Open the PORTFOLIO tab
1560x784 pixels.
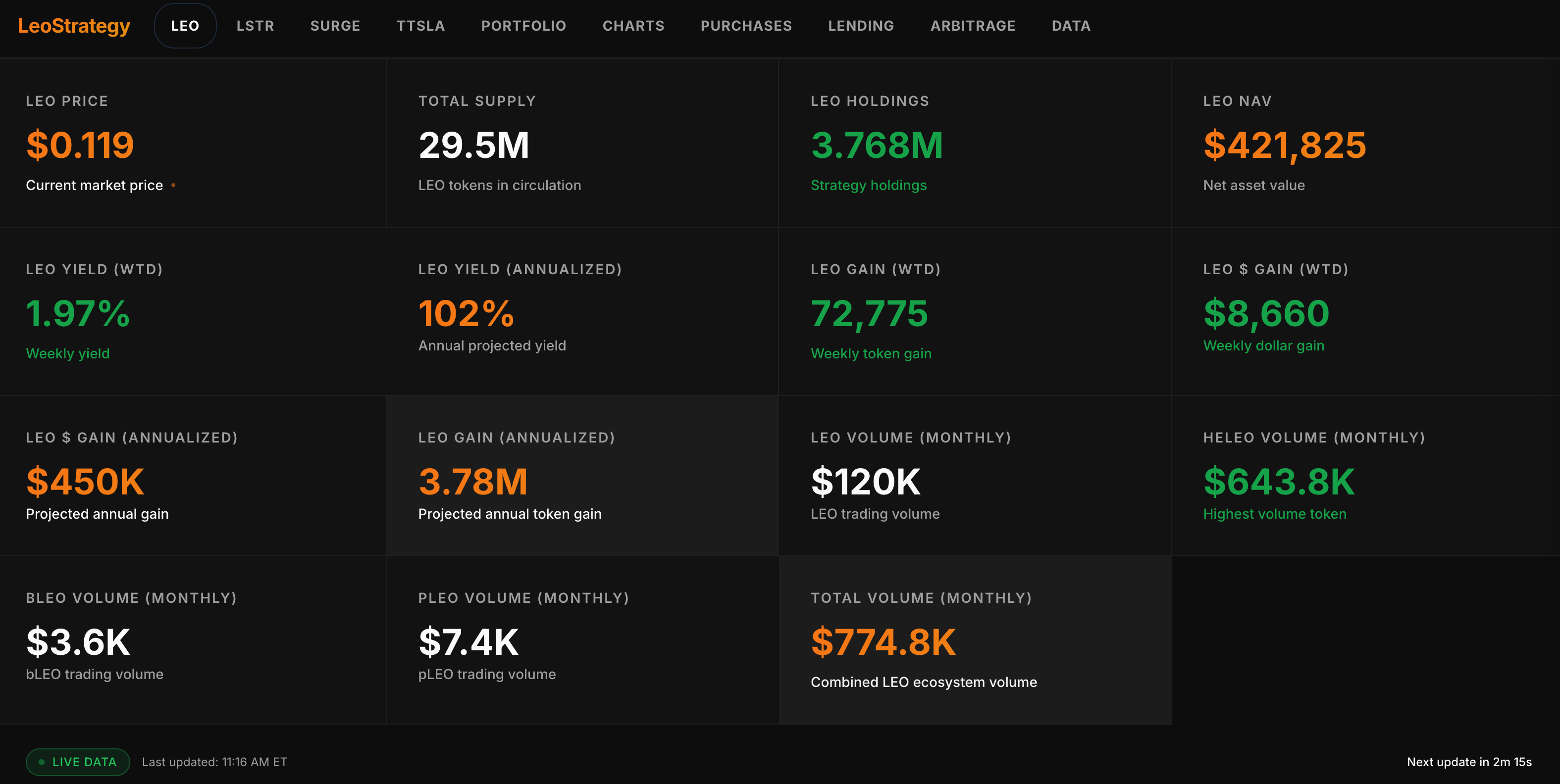tap(523, 26)
